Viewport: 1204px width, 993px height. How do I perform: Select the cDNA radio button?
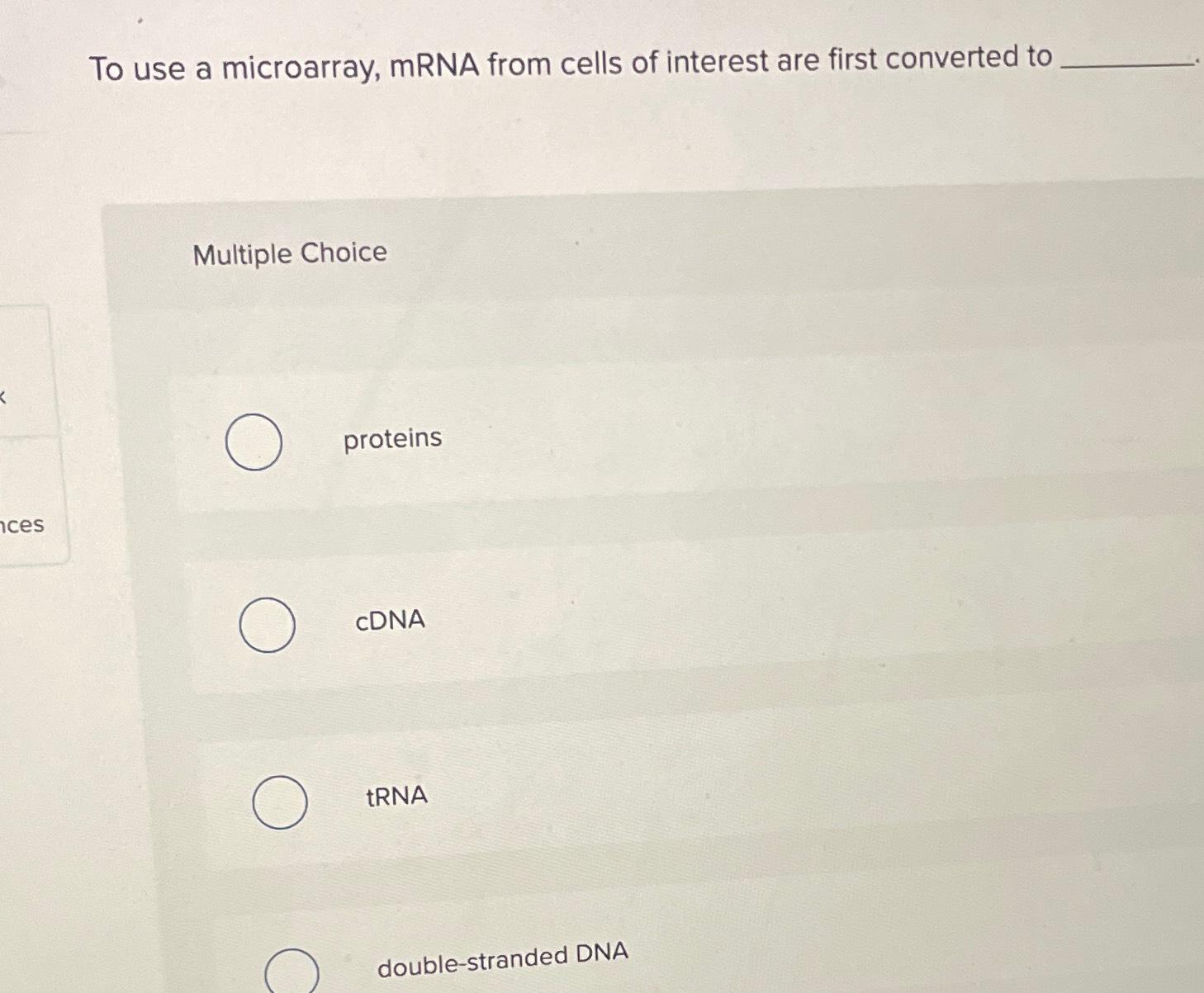(266, 625)
